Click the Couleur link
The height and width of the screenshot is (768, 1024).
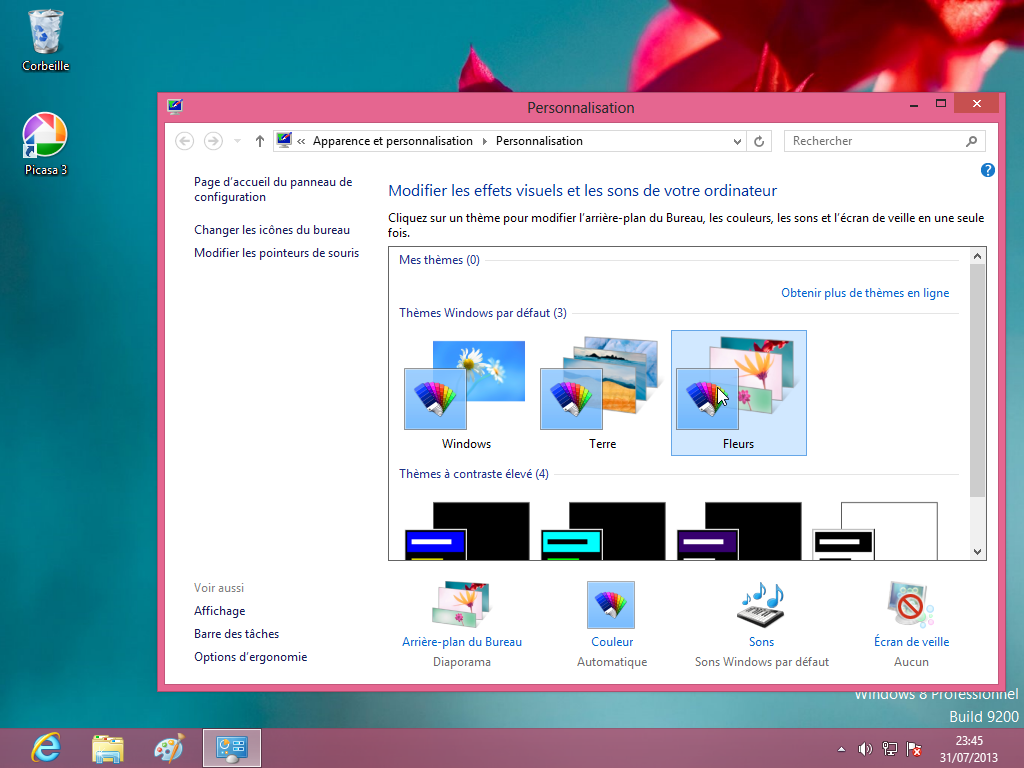tap(612, 642)
